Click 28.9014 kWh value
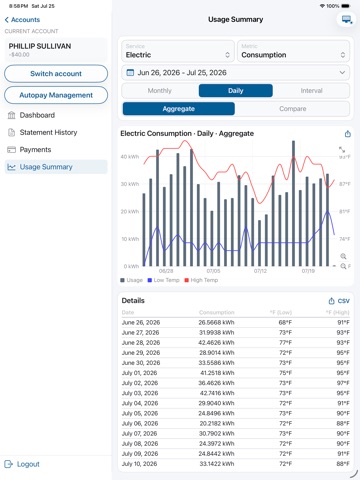 coord(216,353)
